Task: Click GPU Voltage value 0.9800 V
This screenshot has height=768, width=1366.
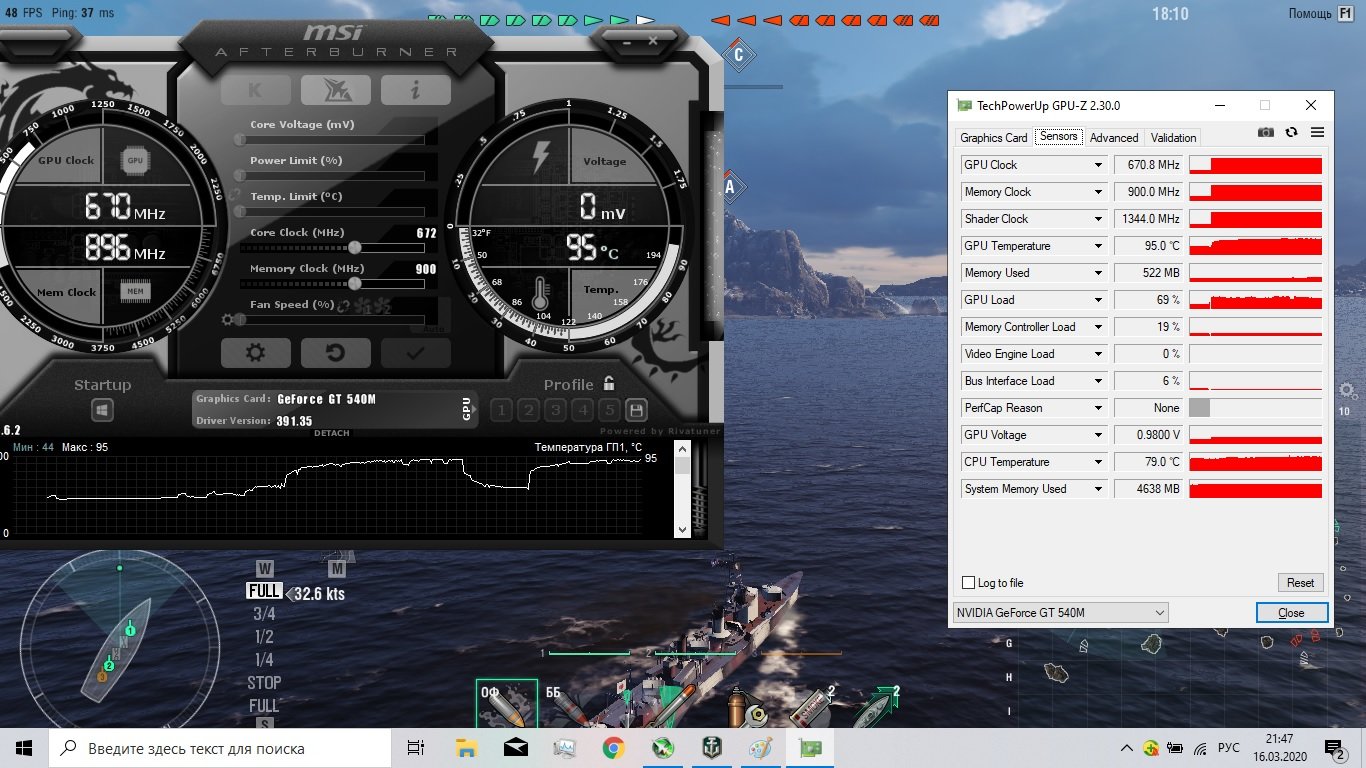Action: click(x=1149, y=435)
